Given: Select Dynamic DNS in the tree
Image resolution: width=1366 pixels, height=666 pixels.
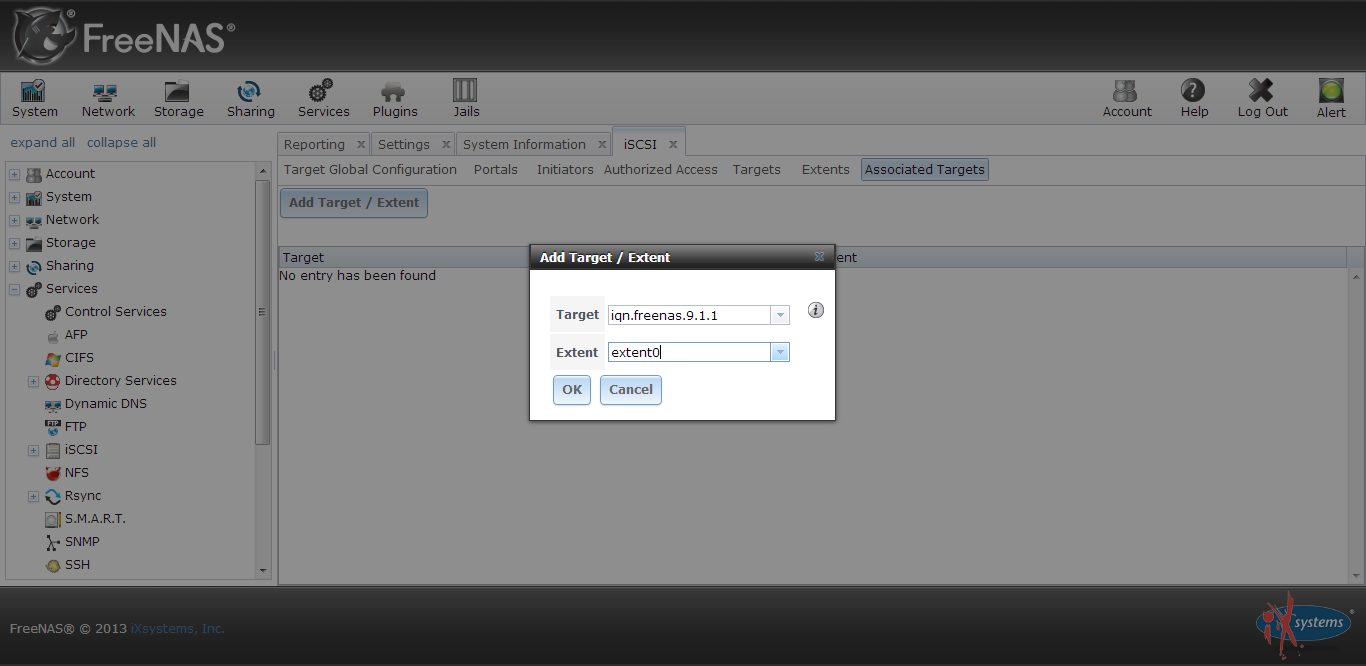Looking at the screenshot, I should point(106,404).
